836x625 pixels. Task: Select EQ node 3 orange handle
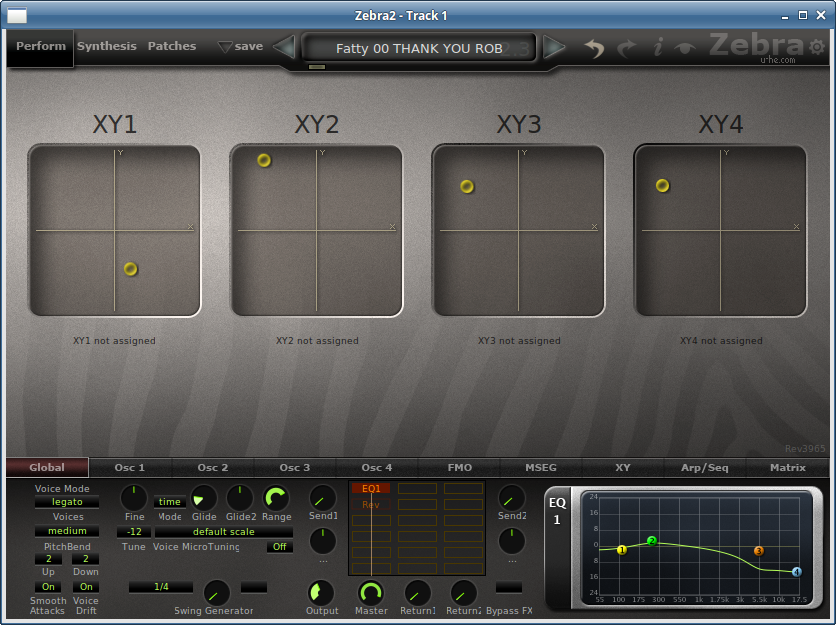[759, 551]
